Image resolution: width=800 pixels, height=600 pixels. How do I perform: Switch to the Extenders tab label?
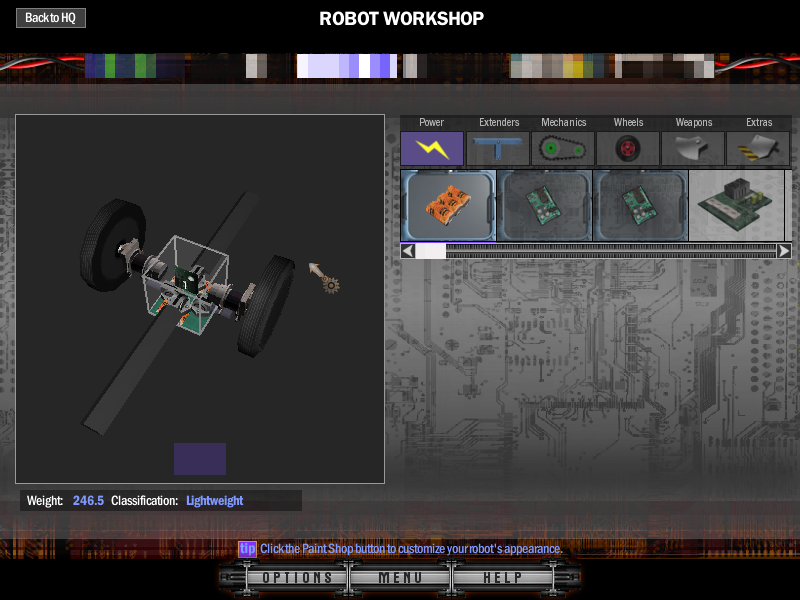click(499, 122)
